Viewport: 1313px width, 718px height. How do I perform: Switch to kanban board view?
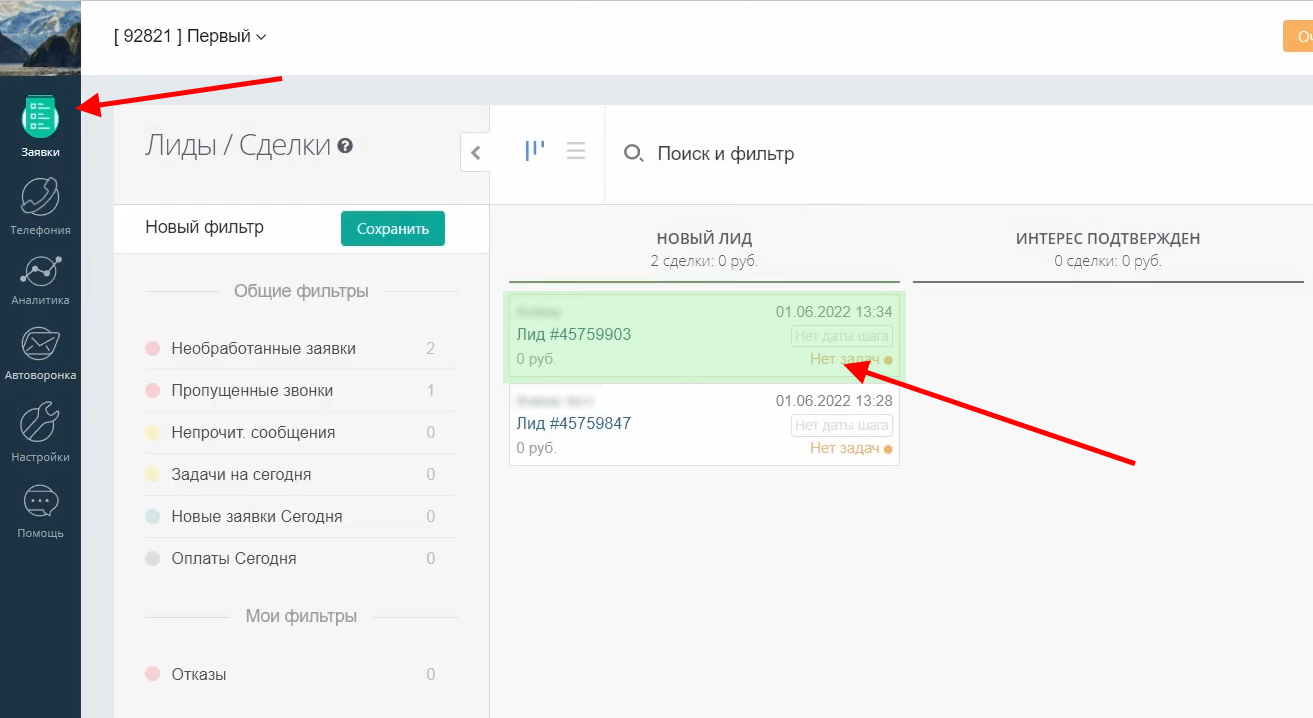535,151
